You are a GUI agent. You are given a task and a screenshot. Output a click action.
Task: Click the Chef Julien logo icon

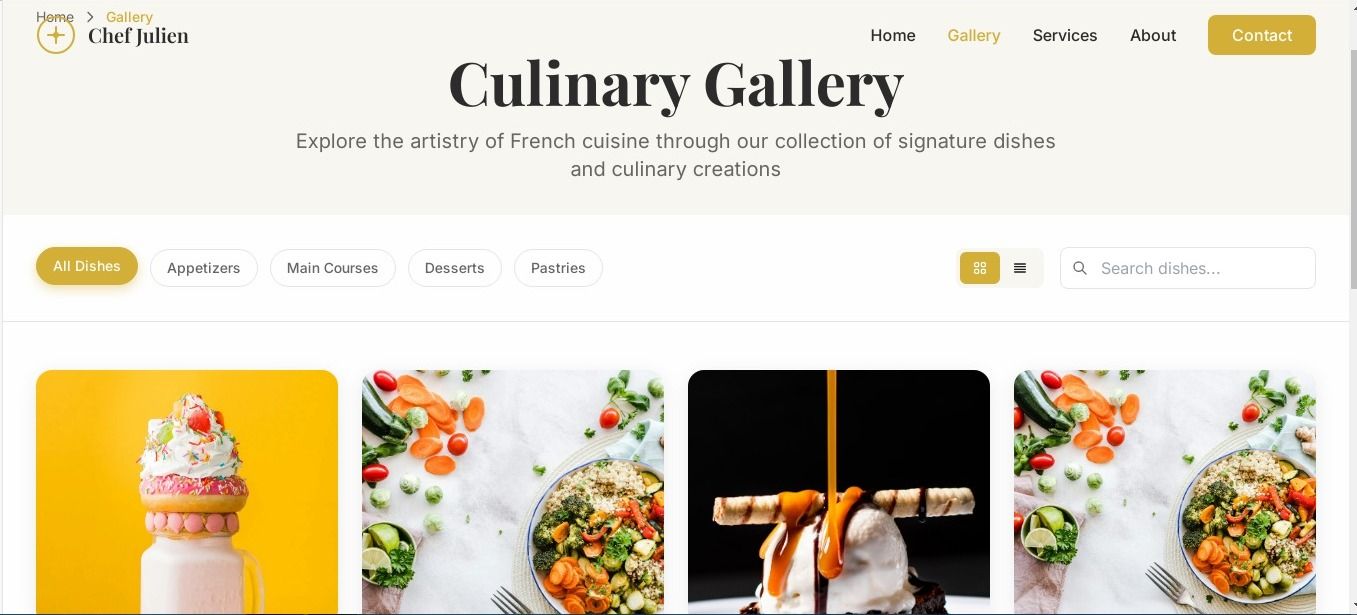[x=56, y=35]
